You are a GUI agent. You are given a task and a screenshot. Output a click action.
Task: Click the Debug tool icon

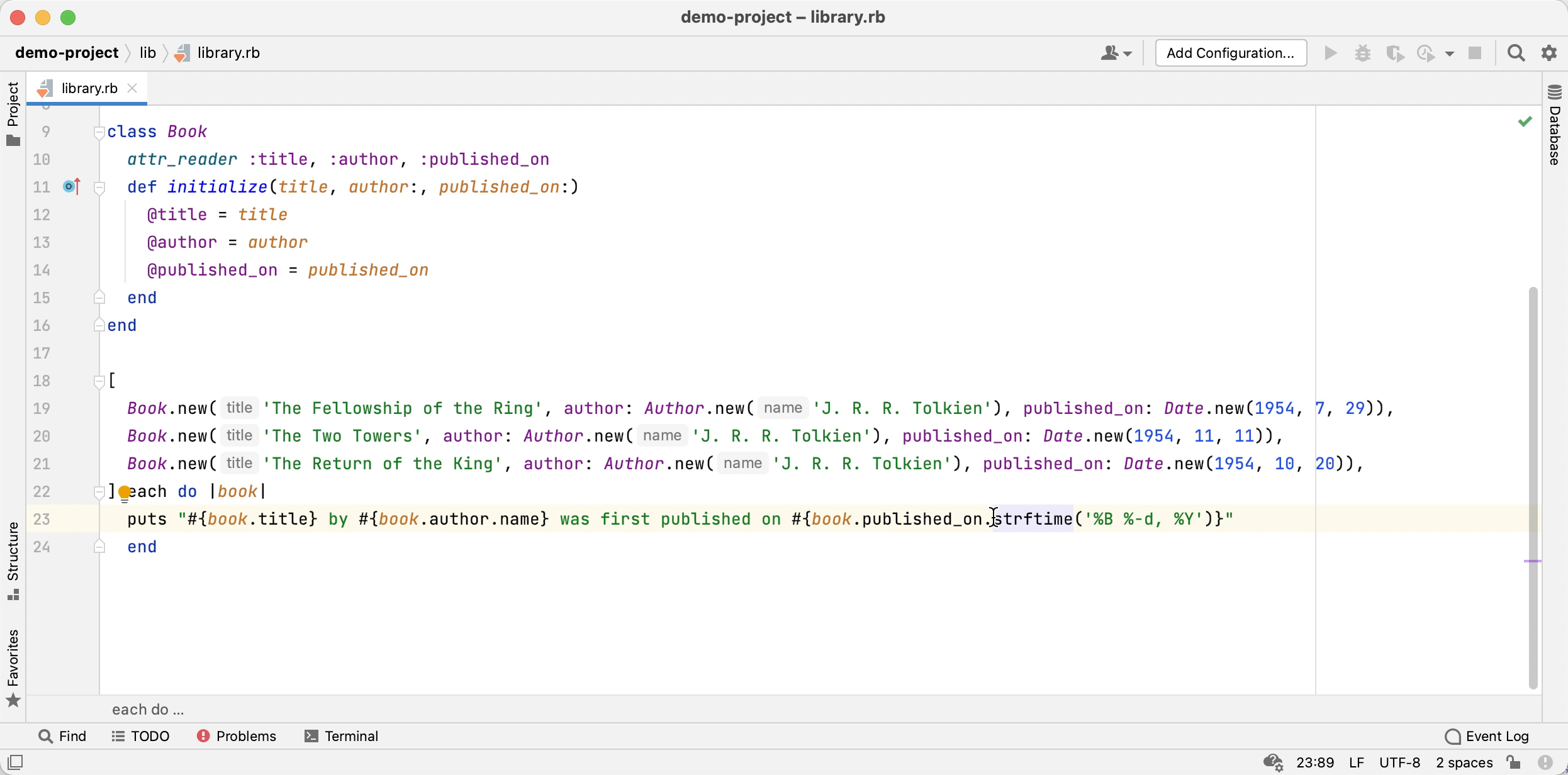(x=1363, y=52)
